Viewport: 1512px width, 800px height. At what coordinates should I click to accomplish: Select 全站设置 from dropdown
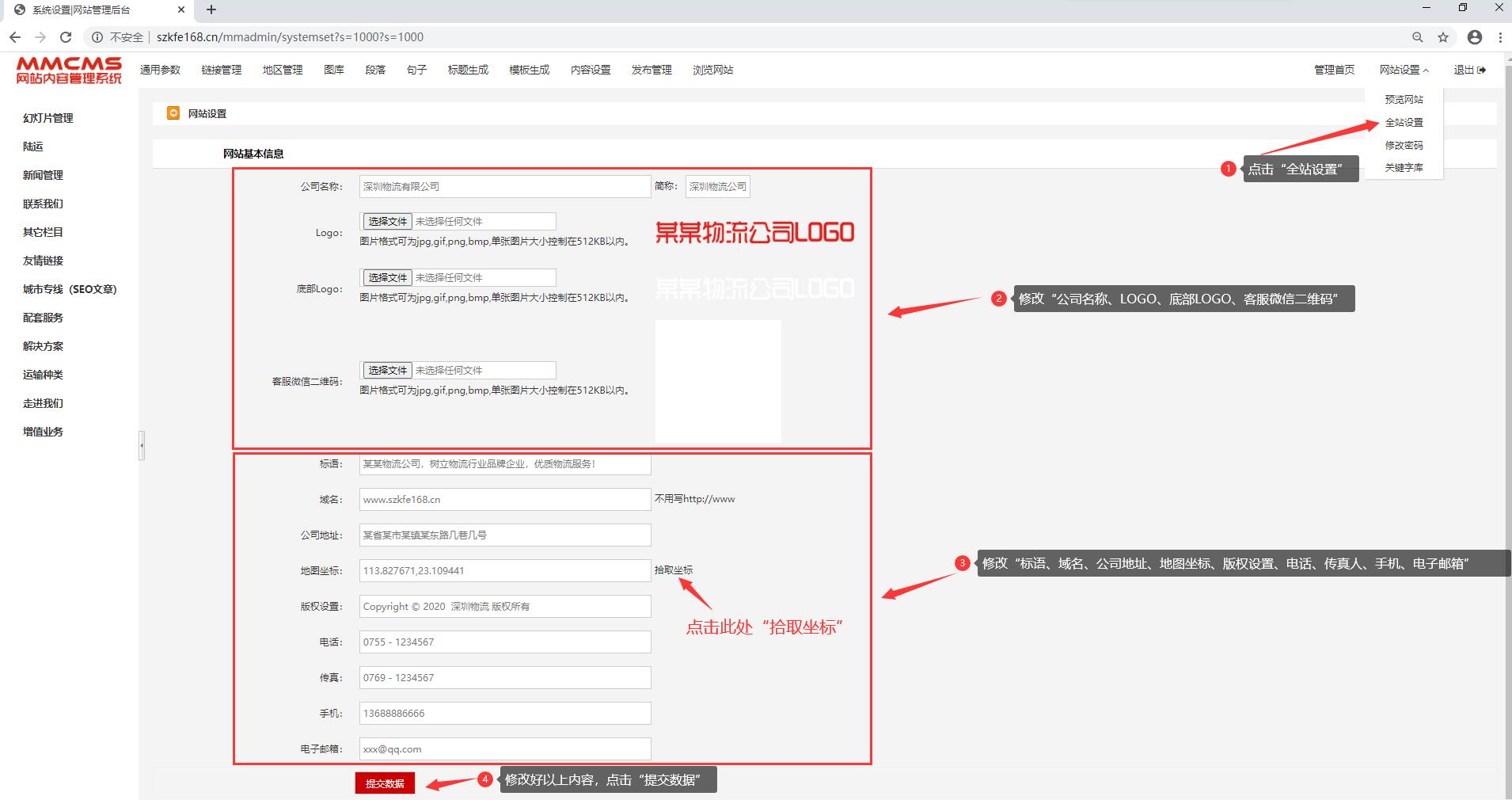point(1404,123)
